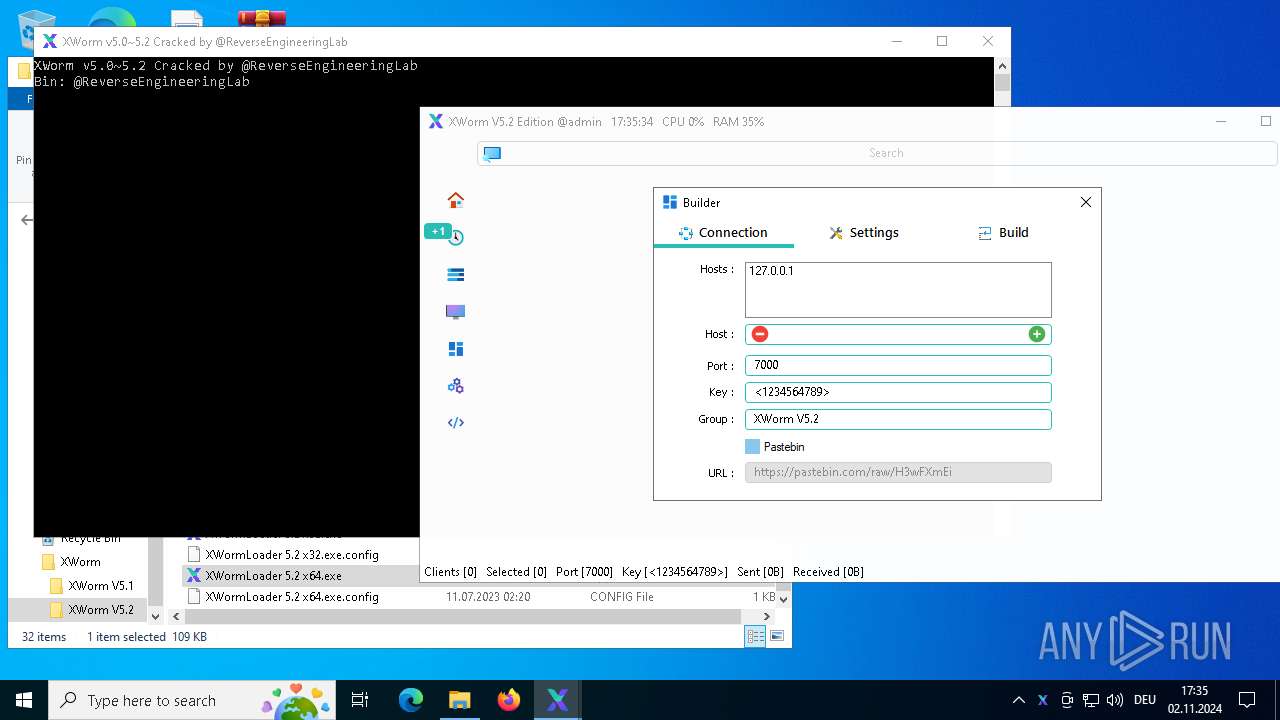Click the pastebin URL field
1280x720 pixels.
click(x=898, y=472)
